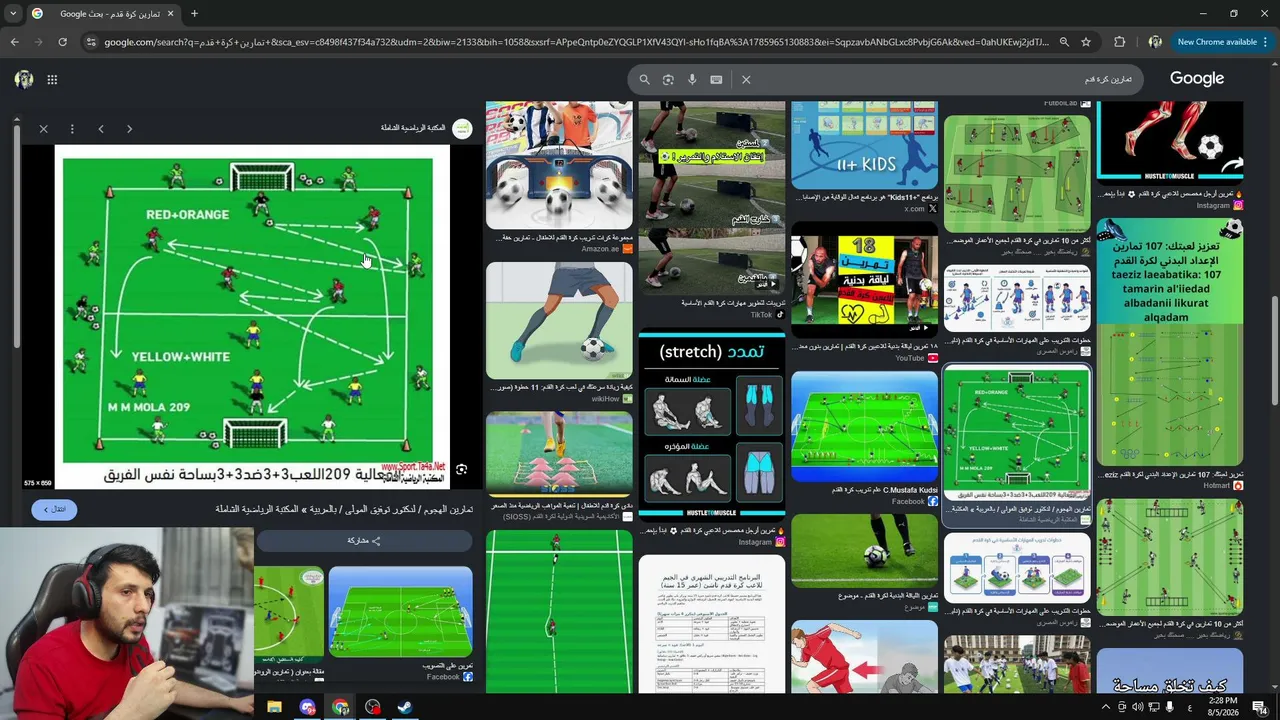Go to the previous image in preview
The height and width of the screenshot is (720, 1280).
pyautogui.click(x=101, y=129)
